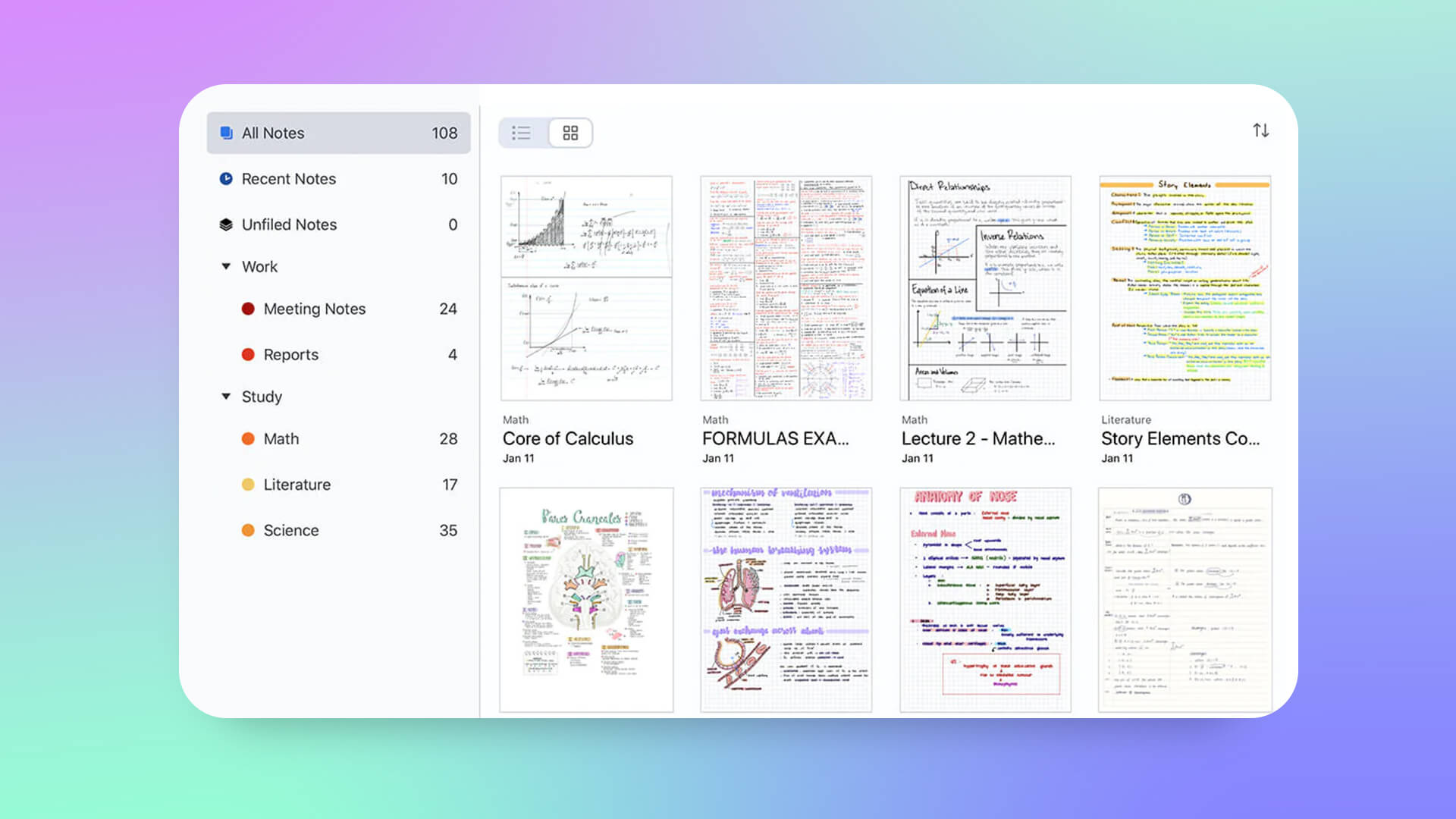
Task: Select Science subcategory in Study
Action: 290,530
